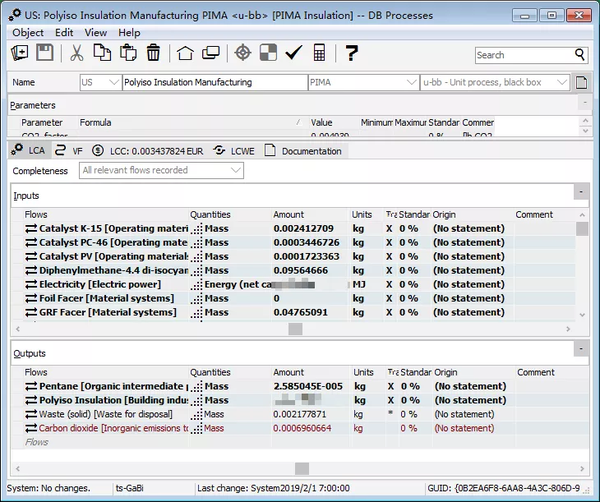
Task: Save the process with the floppy icon
Action: coord(45,52)
